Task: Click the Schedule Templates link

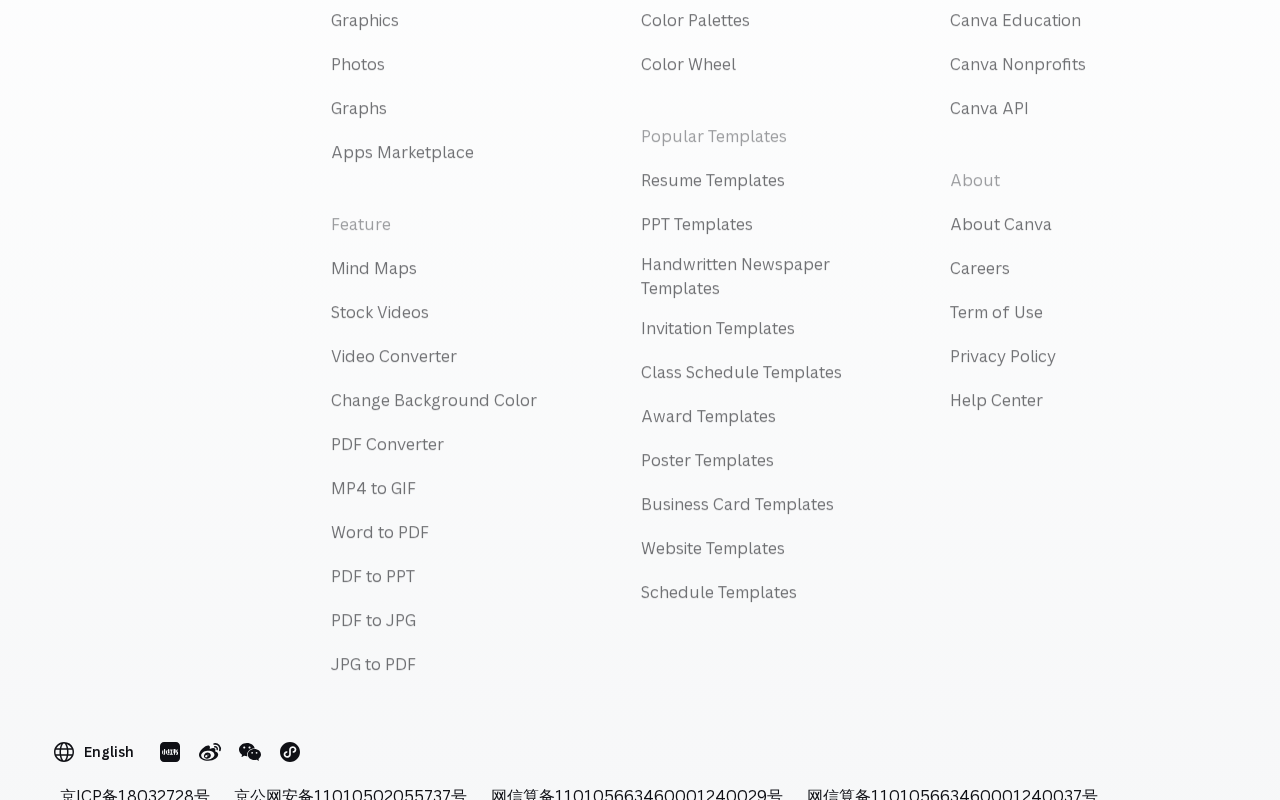Action: coord(719,592)
